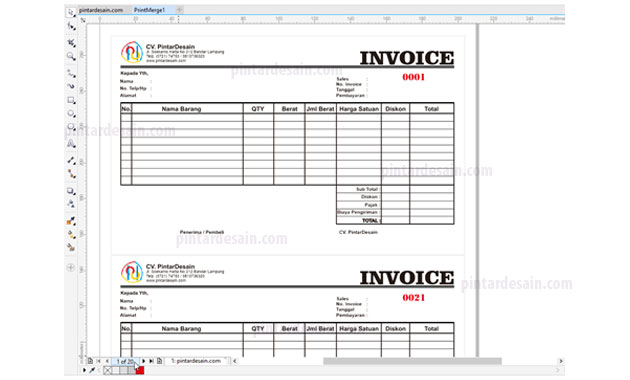Select 'Sub Total' label in top invoice

(367, 189)
